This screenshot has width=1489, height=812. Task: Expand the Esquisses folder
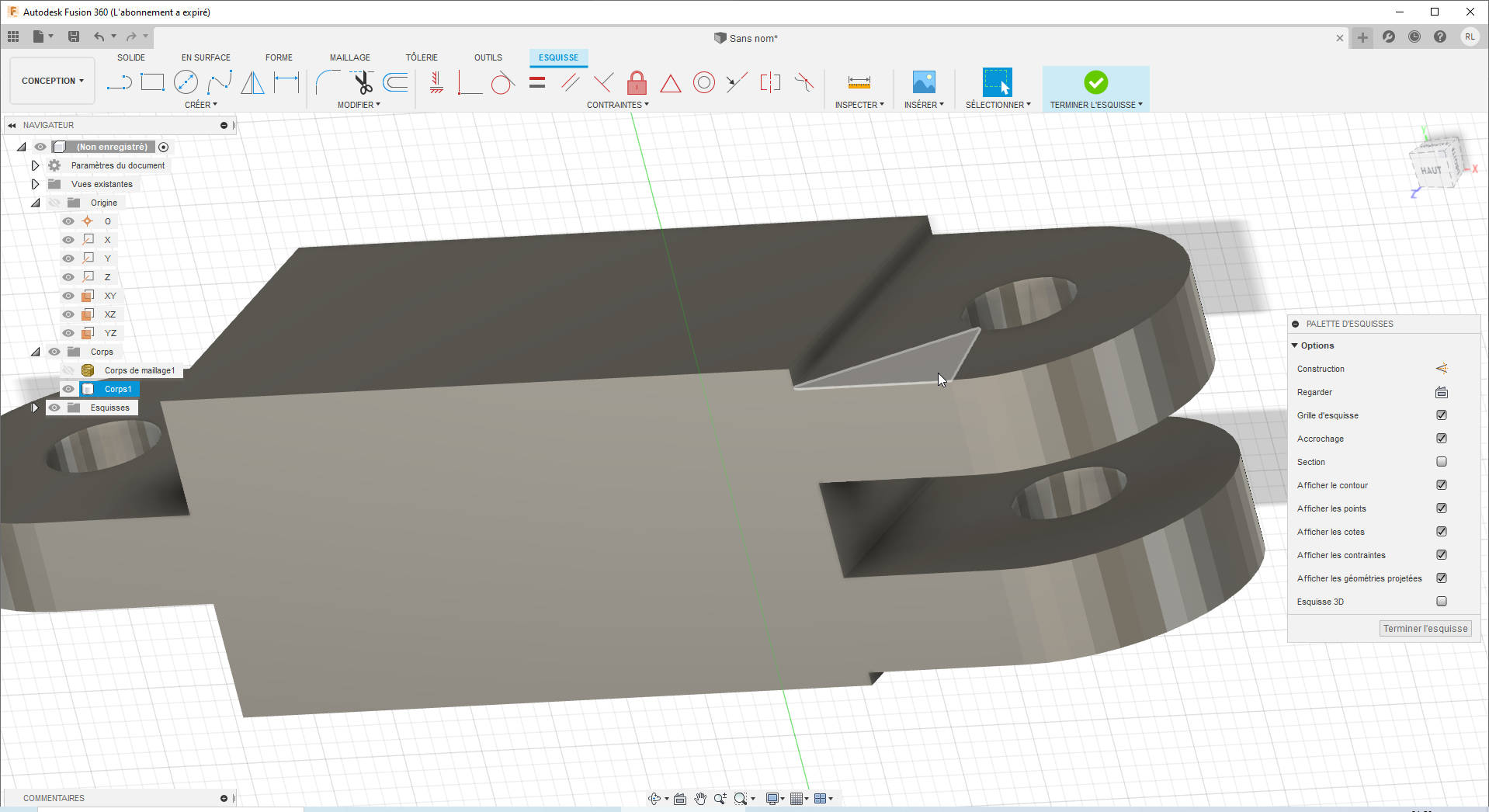pos(35,408)
